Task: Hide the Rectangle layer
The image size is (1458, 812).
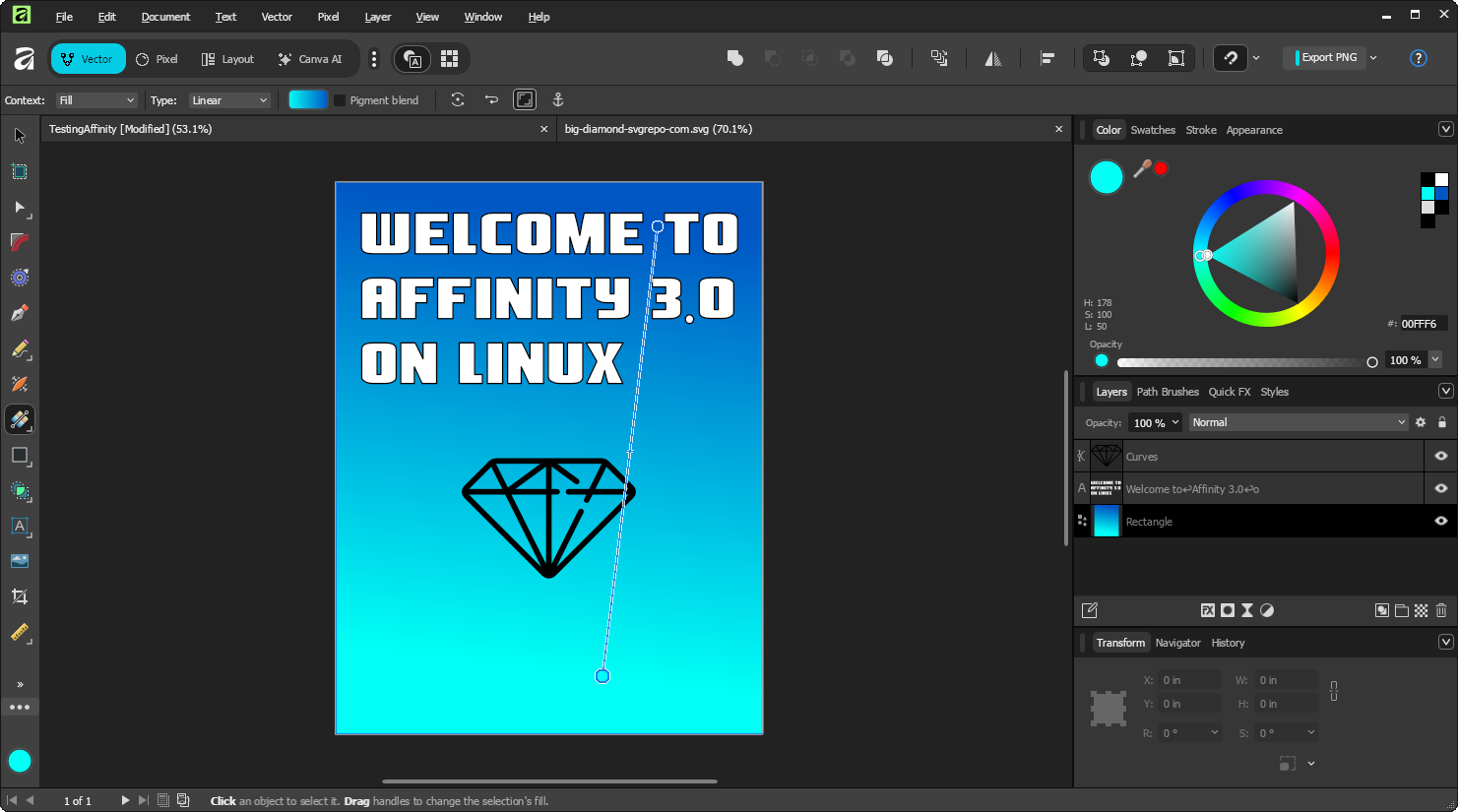Action: coord(1440,521)
